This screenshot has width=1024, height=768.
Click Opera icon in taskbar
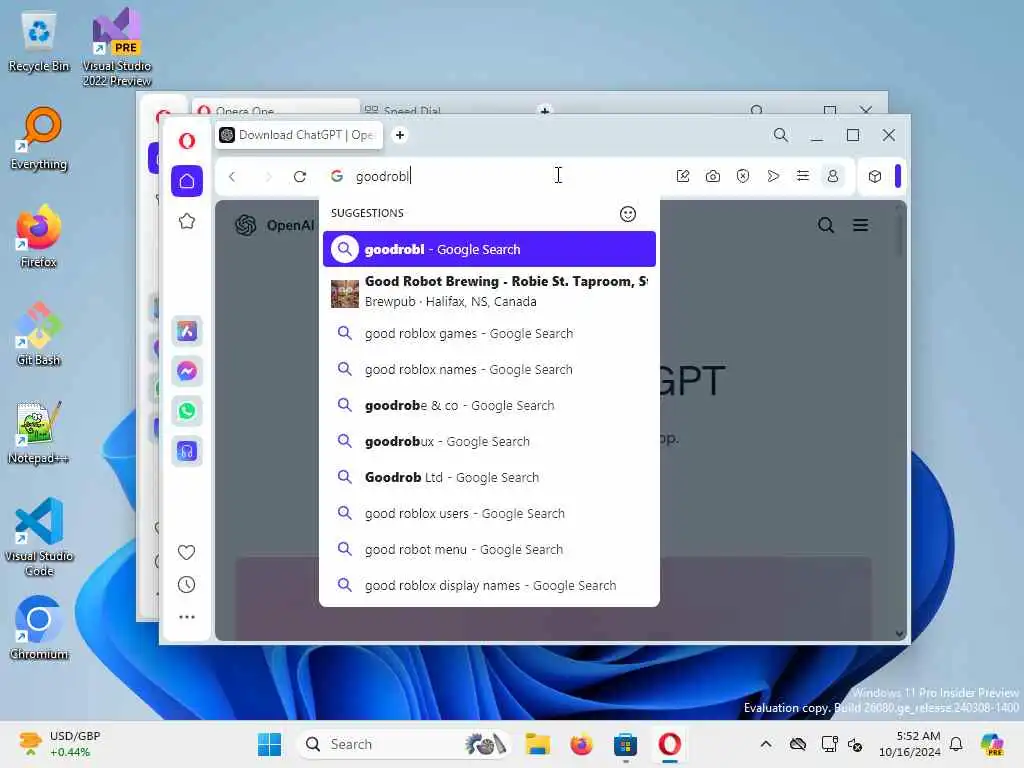coord(669,744)
